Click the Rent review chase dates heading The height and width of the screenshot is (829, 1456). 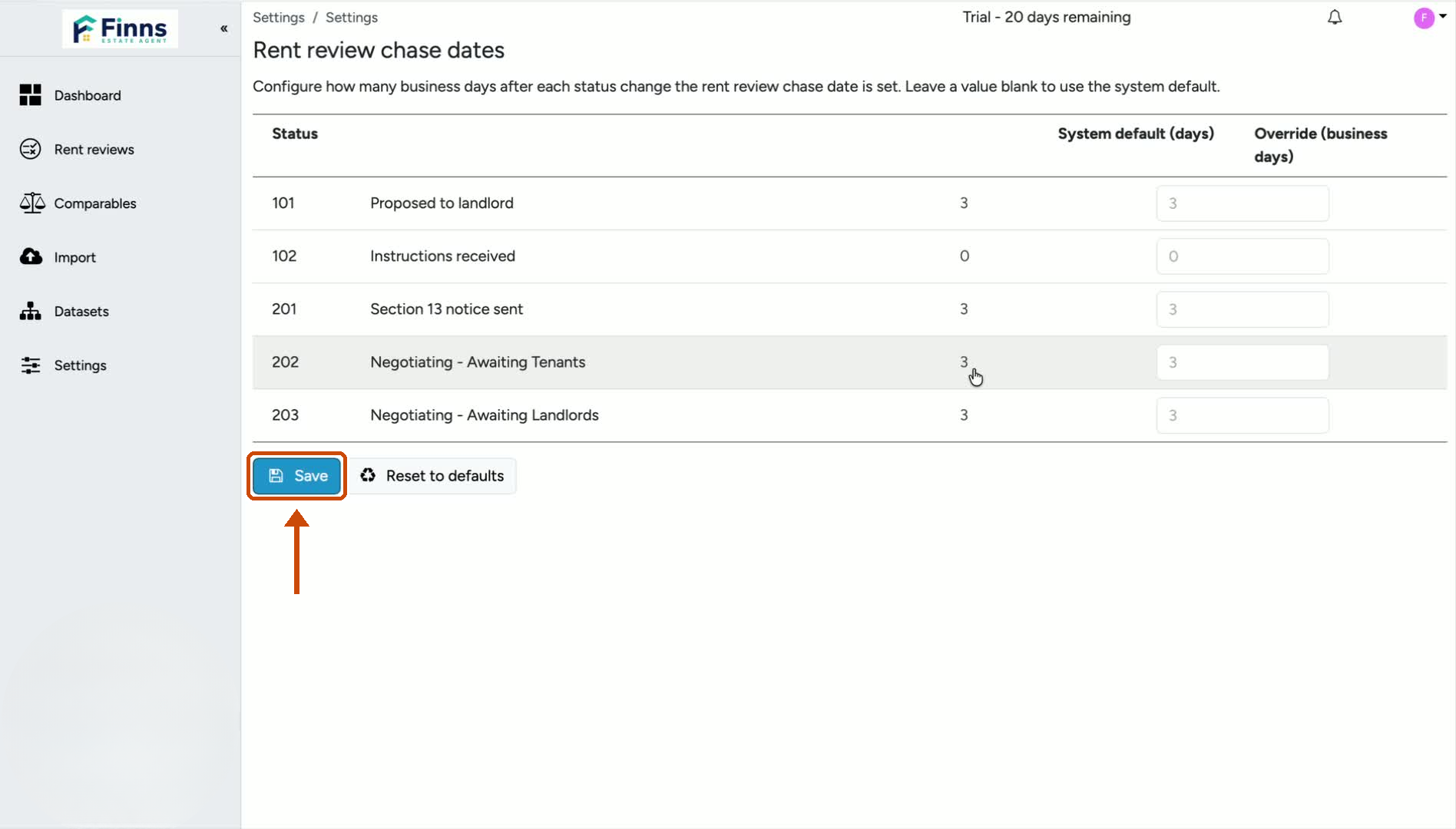coord(379,50)
